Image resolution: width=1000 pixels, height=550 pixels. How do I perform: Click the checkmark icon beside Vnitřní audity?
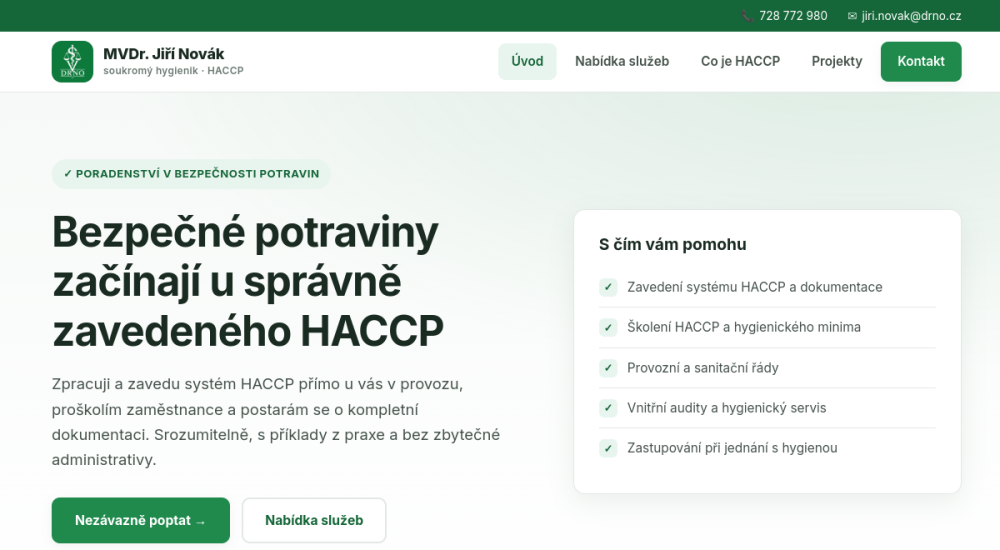608,408
